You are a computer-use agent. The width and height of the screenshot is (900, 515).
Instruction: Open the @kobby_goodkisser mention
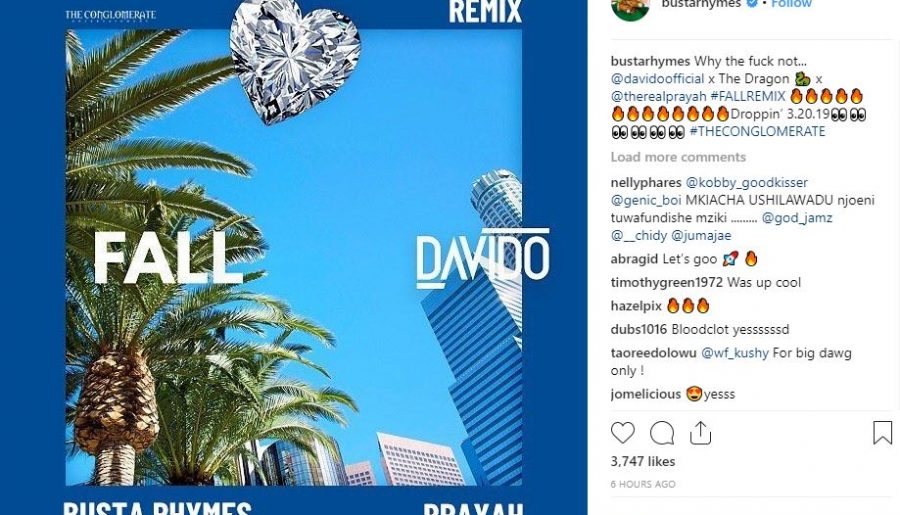tap(746, 183)
